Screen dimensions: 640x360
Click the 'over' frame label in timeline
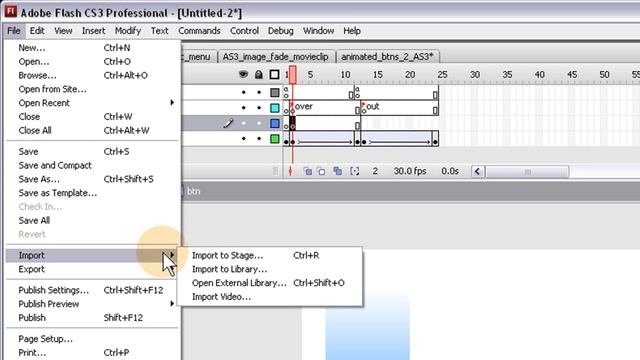304,107
